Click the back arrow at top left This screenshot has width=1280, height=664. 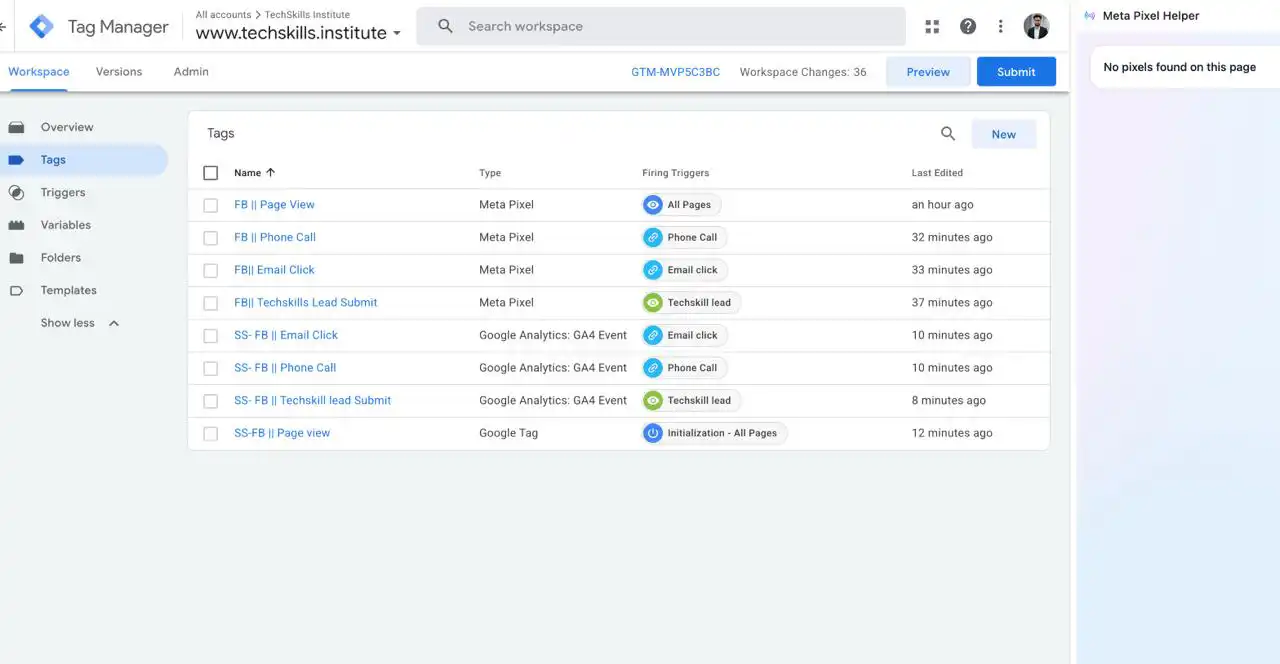[3, 27]
